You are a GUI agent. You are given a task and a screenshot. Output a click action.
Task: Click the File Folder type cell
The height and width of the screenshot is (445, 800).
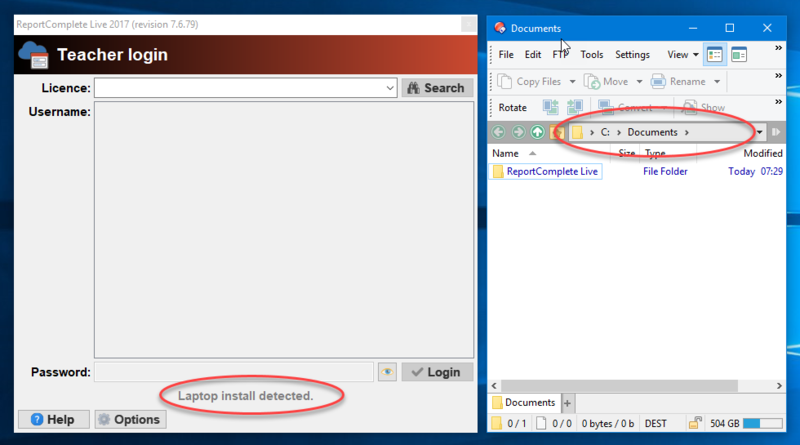[x=665, y=171]
